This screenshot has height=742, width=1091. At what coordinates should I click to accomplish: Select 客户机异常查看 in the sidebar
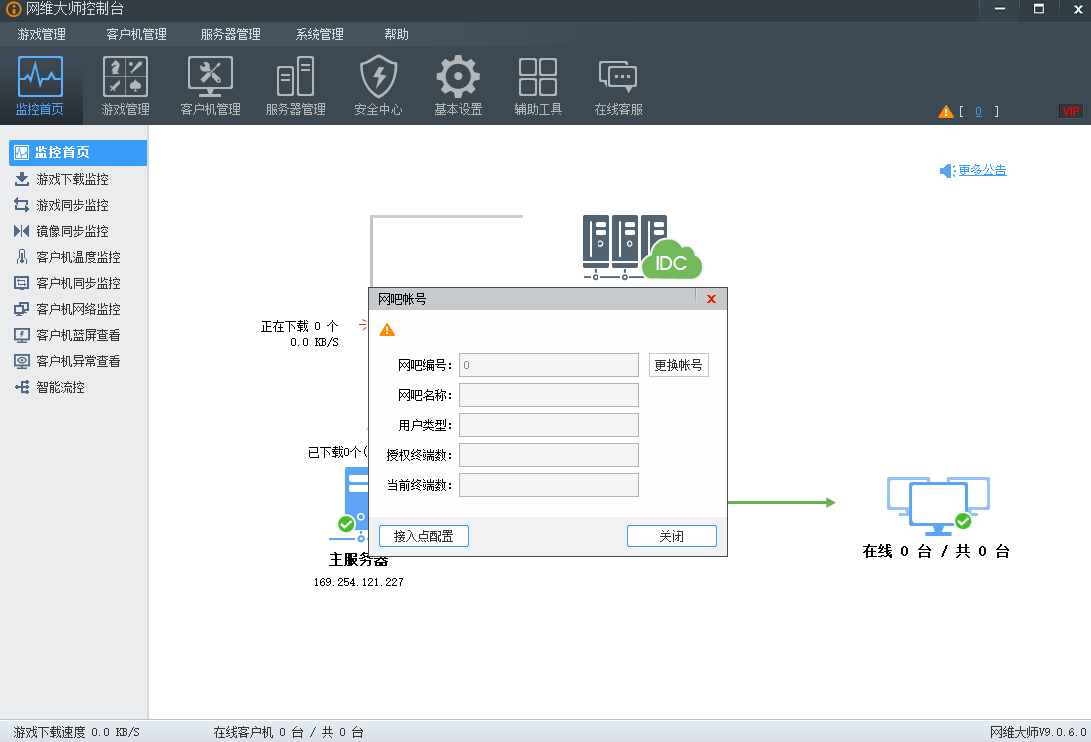(78, 361)
